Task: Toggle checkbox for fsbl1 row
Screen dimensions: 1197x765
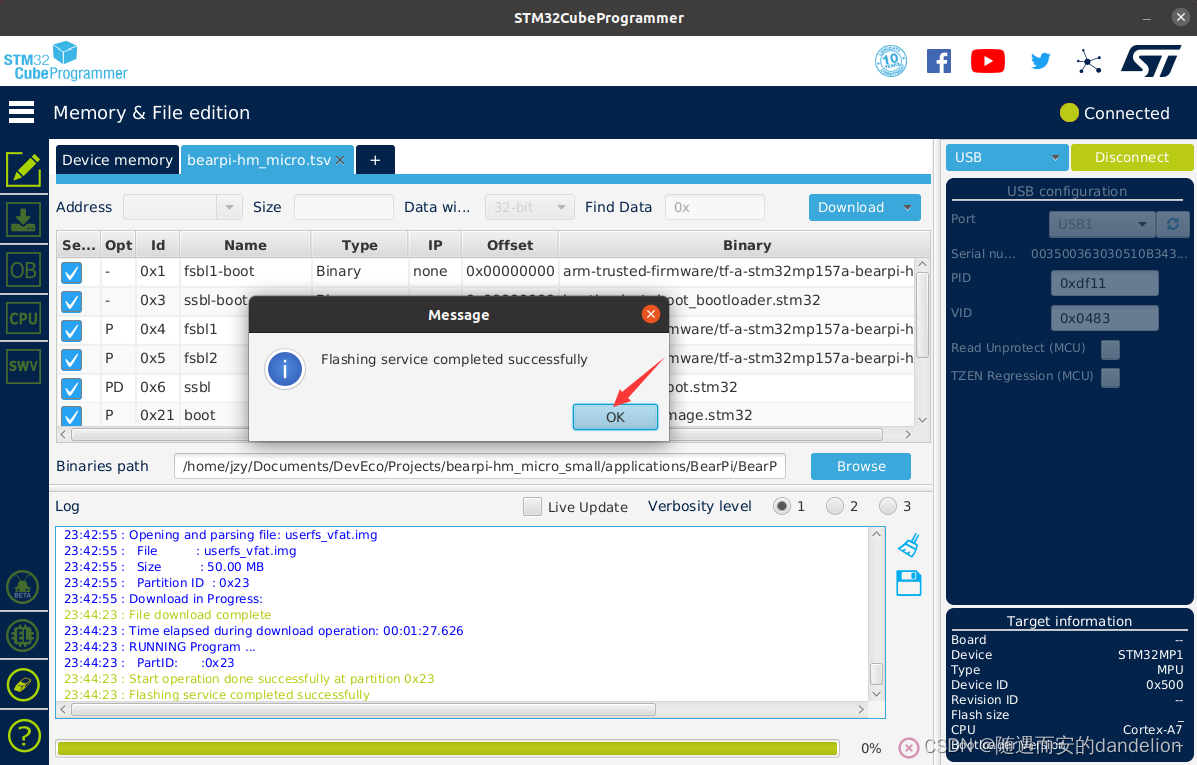Action: click(x=72, y=331)
